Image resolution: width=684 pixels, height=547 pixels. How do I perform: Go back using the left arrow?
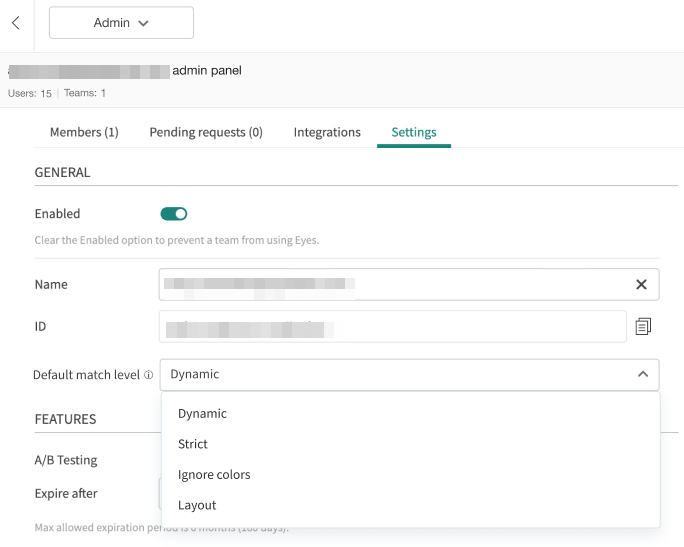16,23
